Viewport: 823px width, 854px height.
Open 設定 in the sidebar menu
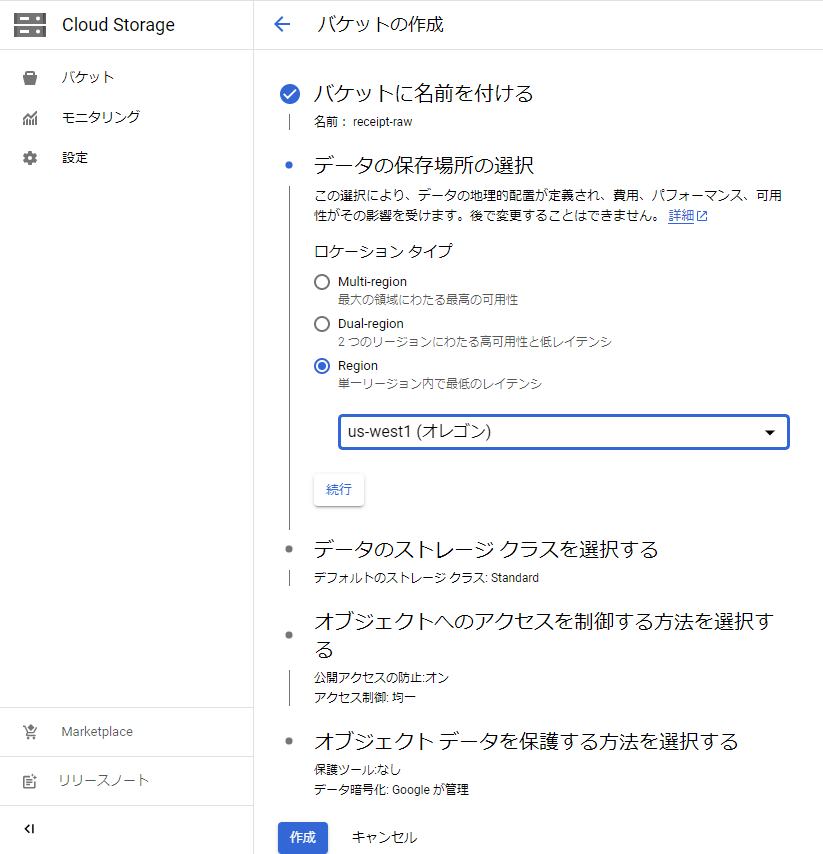coord(75,157)
